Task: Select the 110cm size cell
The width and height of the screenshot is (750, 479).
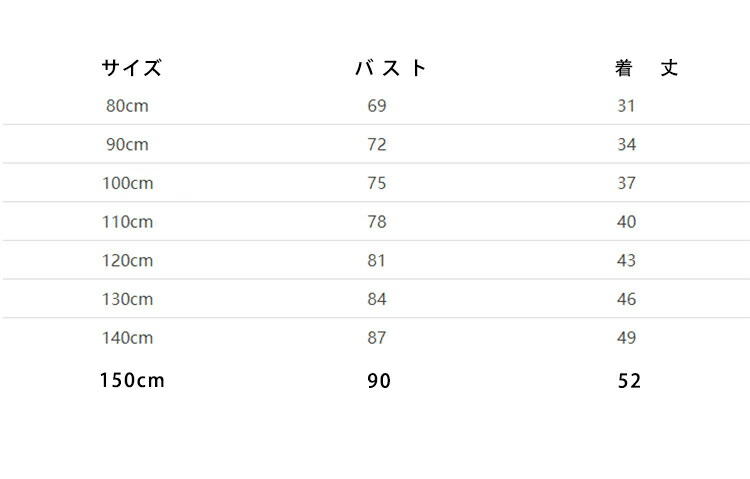Action: coord(128,222)
